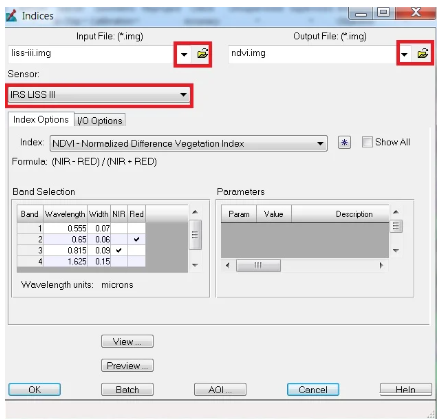
Task: Open input file browse folder icon
Action: point(202,54)
